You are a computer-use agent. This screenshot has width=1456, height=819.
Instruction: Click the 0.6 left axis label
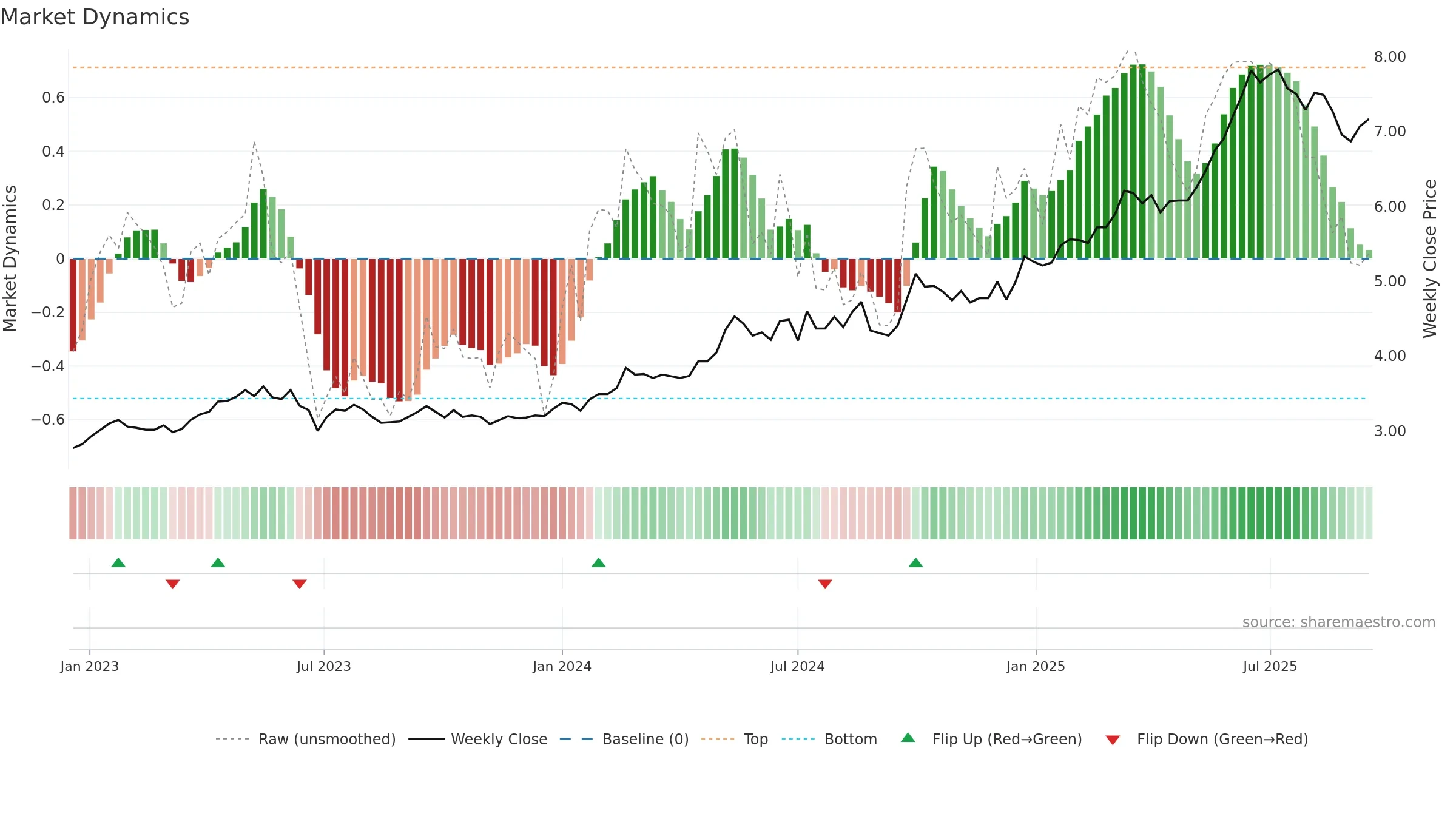[x=53, y=98]
